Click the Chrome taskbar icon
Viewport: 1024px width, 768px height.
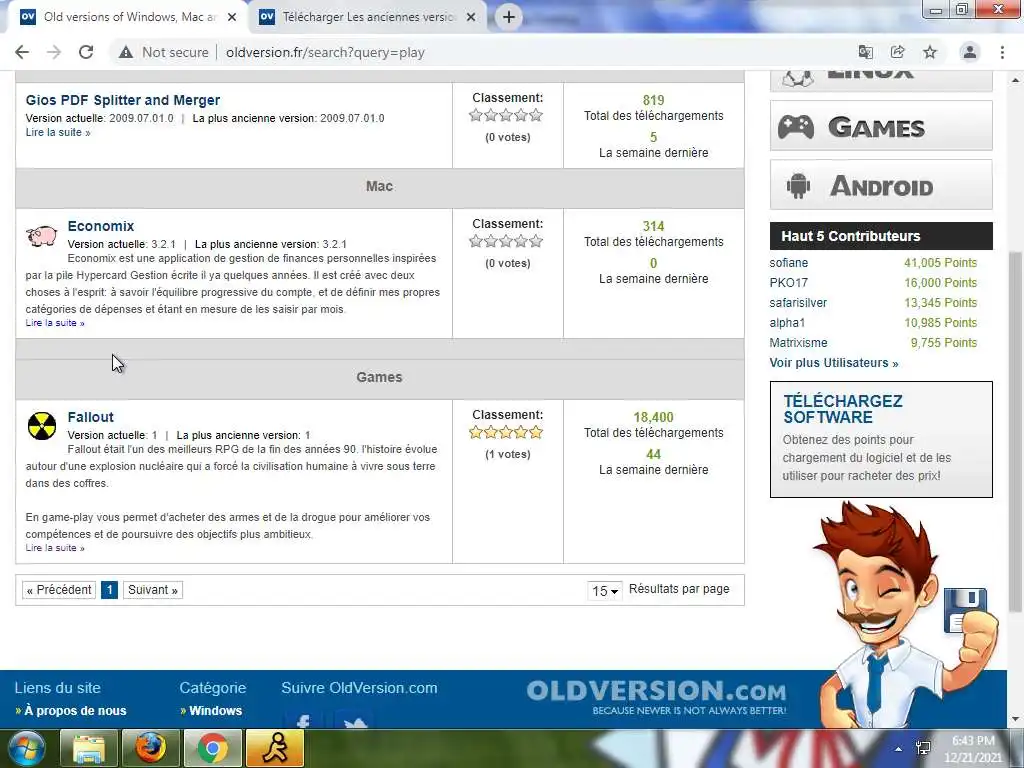(x=212, y=748)
